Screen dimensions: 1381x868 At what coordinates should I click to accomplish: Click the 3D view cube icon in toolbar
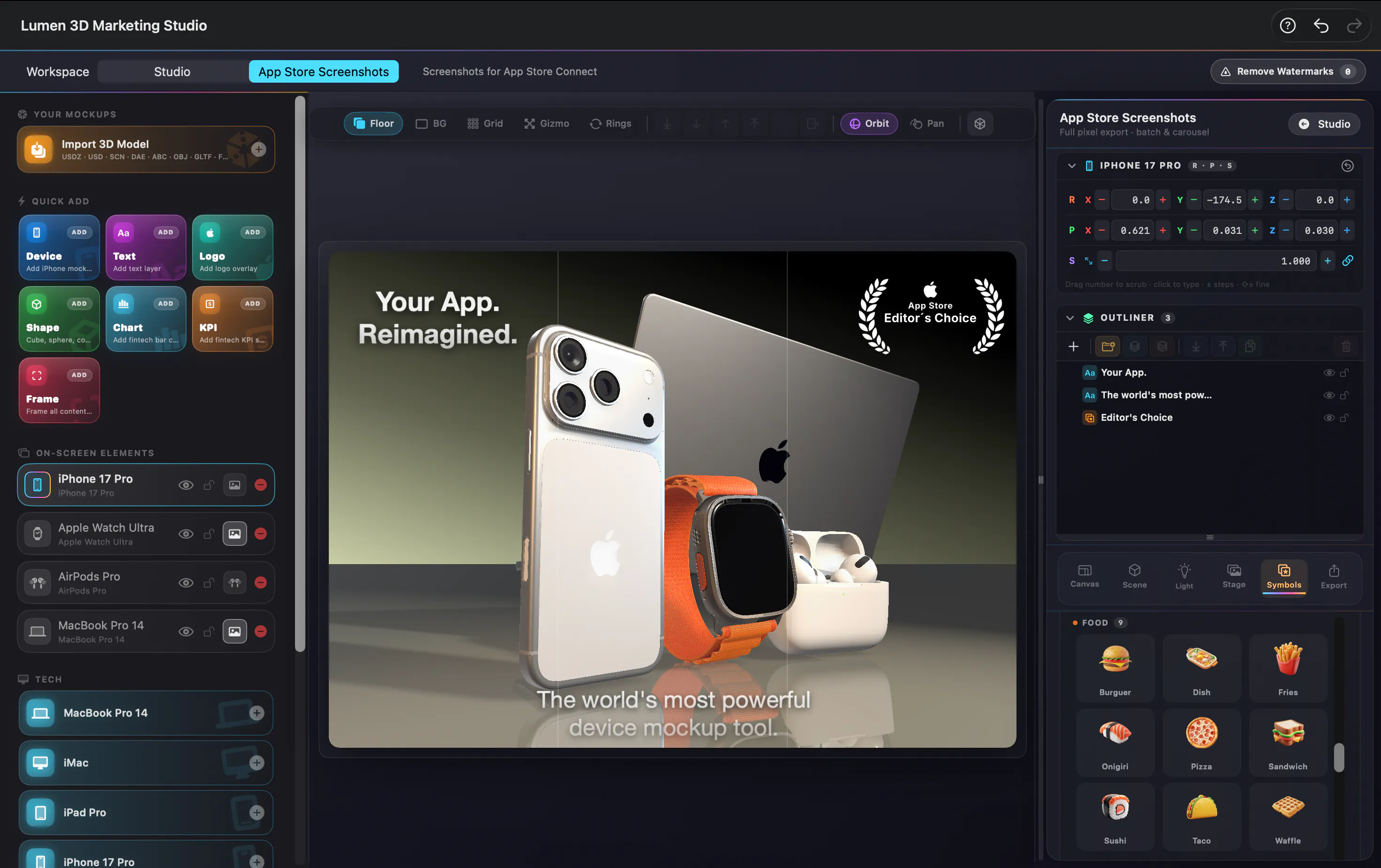(x=979, y=124)
